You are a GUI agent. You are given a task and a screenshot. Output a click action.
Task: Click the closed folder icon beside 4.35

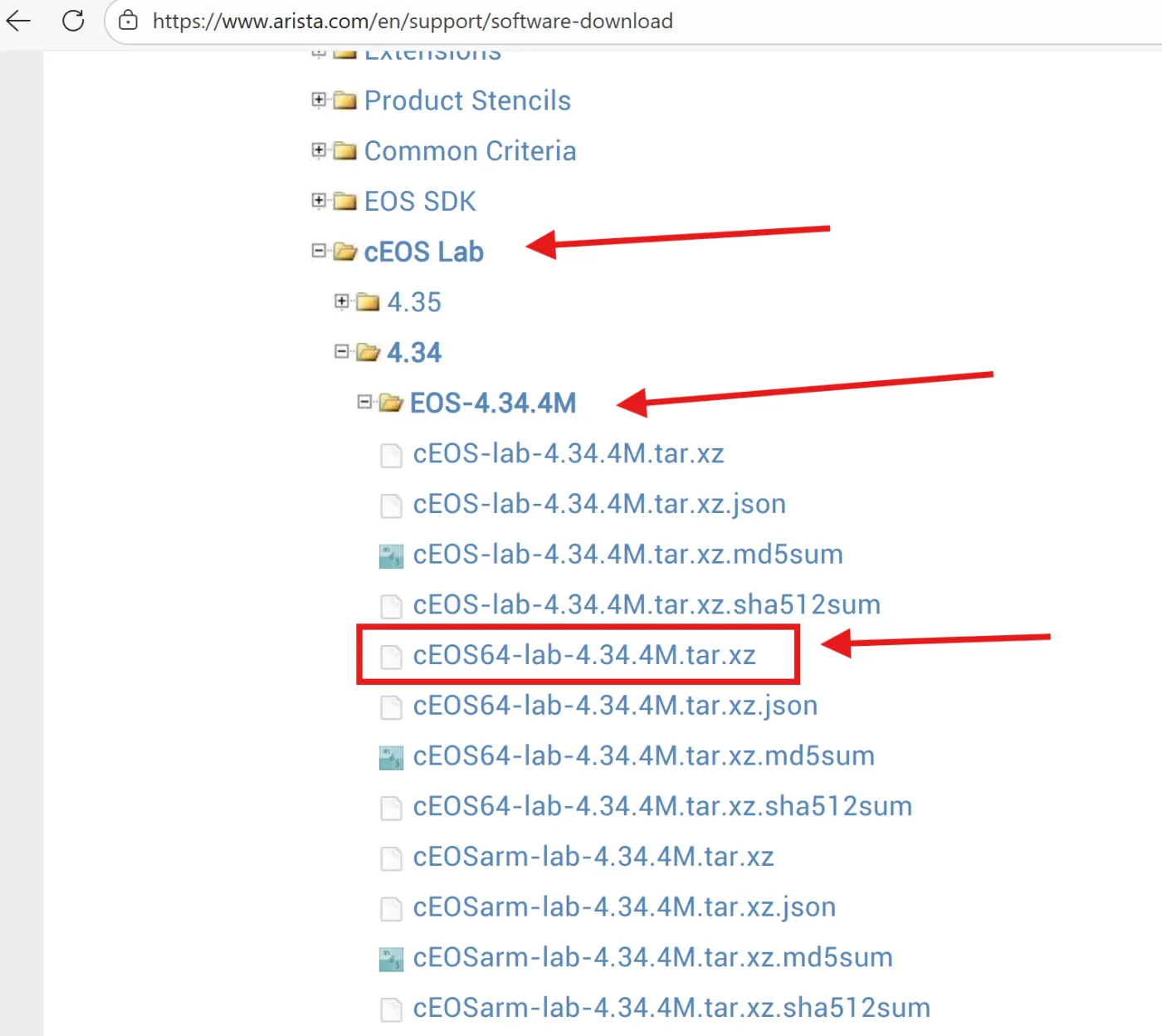click(x=367, y=301)
